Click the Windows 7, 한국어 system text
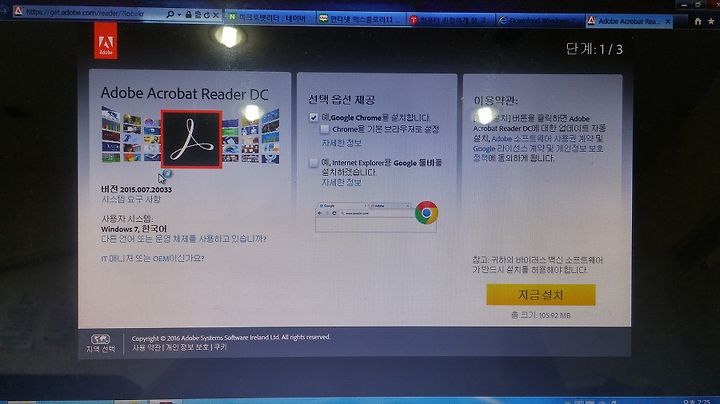The width and height of the screenshot is (720, 404). [134, 229]
